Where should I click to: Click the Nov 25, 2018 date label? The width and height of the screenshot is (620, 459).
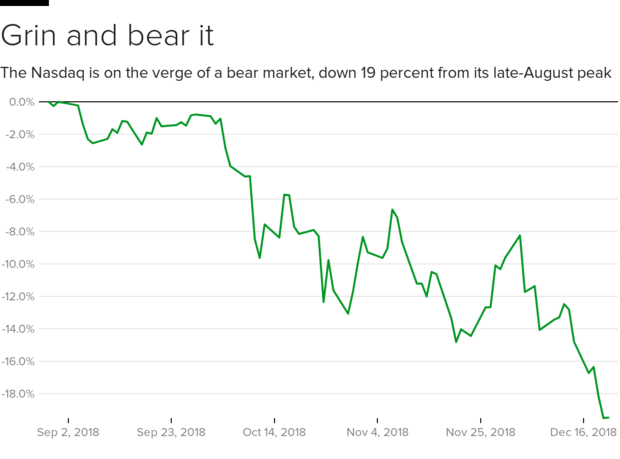pos(480,432)
